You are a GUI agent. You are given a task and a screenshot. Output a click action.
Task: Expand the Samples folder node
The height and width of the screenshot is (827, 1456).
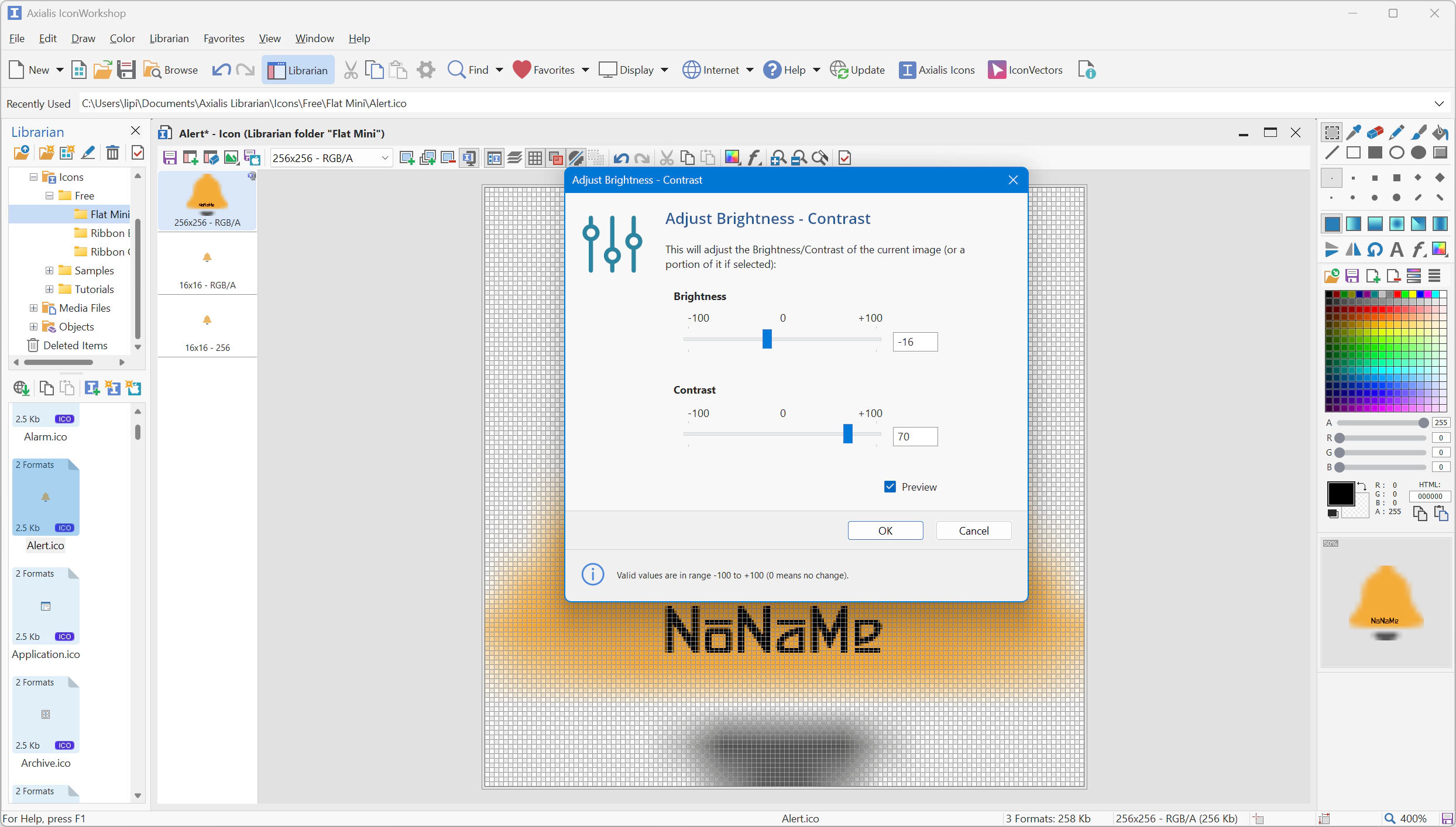pyautogui.click(x=50, y=270)
